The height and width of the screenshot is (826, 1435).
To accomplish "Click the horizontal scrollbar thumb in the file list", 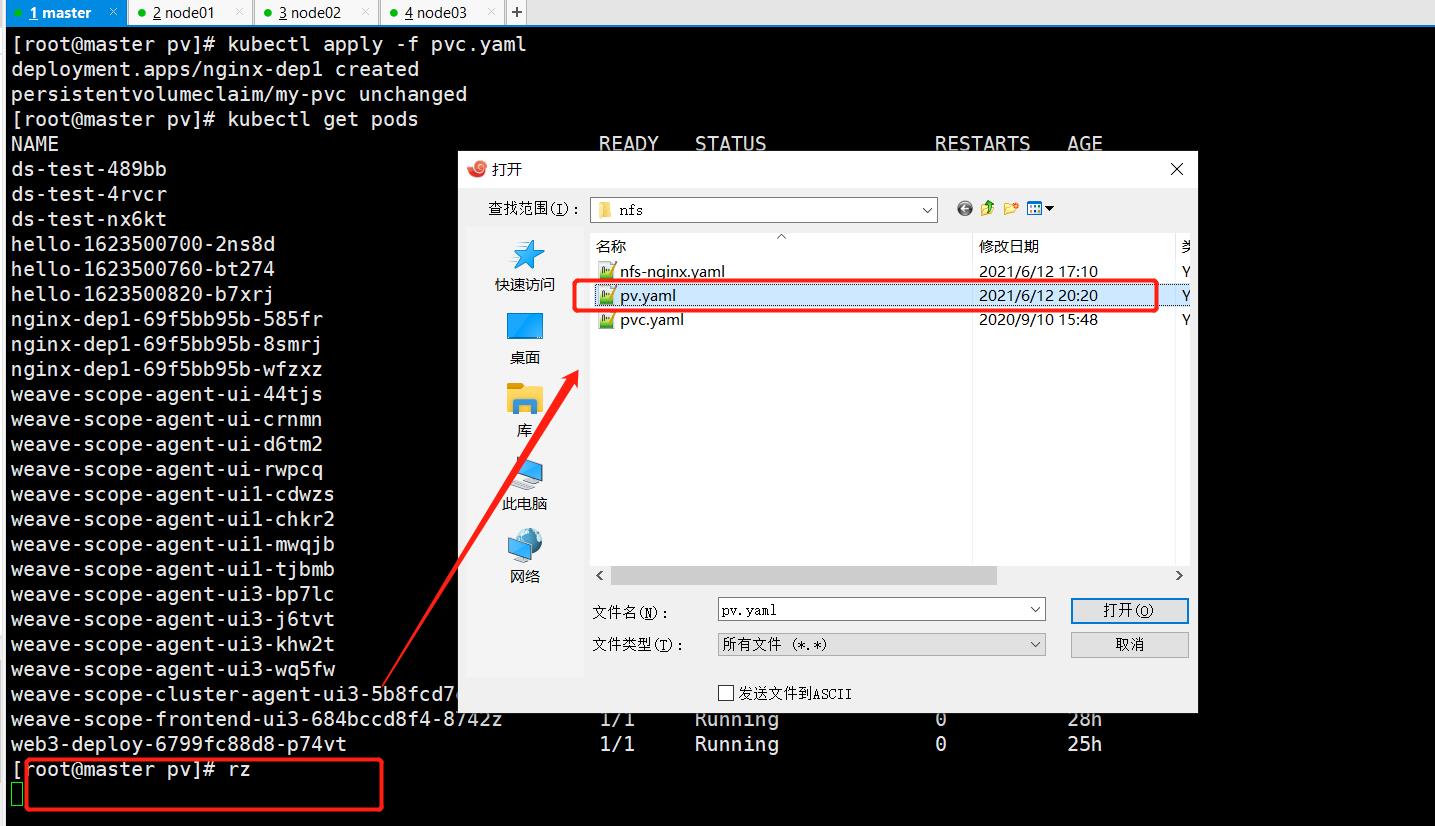I will pyautogui.click(x=804, y=576).
